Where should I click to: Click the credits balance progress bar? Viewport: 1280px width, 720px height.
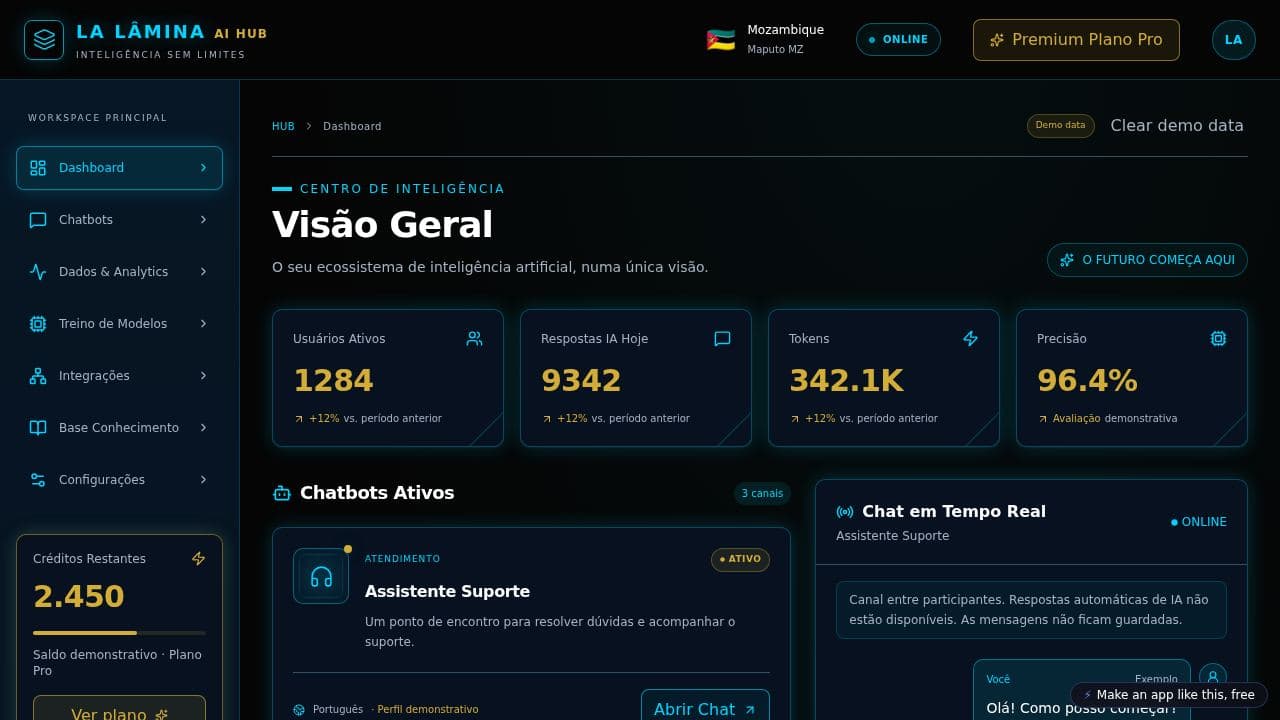(x=119, y=633)
